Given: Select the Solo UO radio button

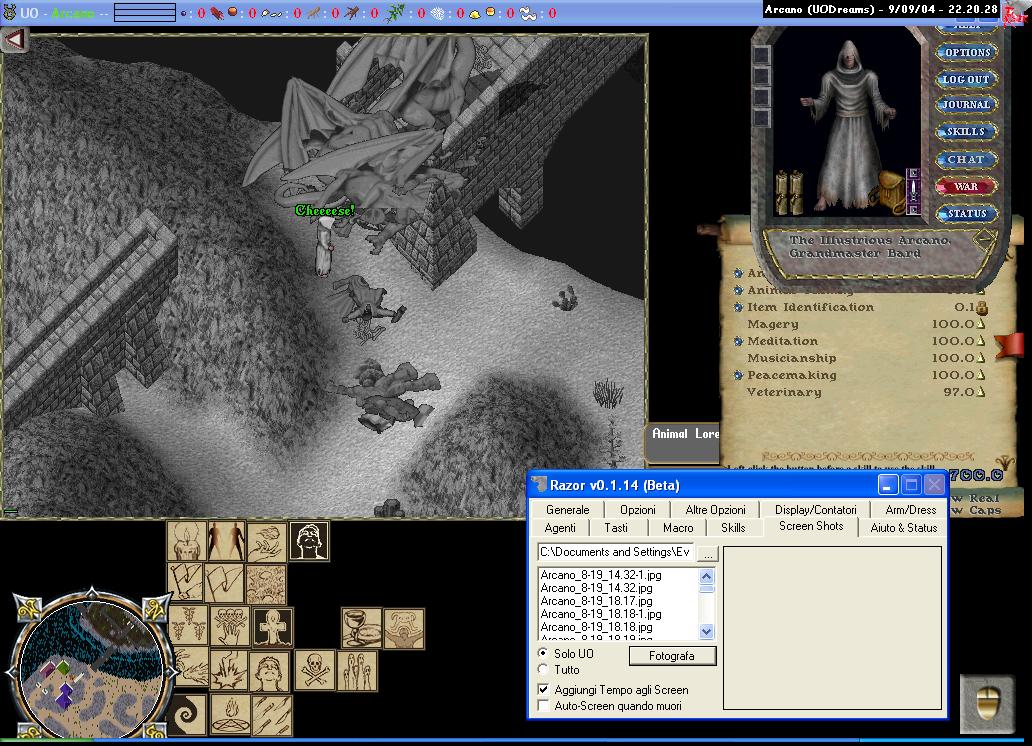Looking at the screenshot, I should pos(543,653).
